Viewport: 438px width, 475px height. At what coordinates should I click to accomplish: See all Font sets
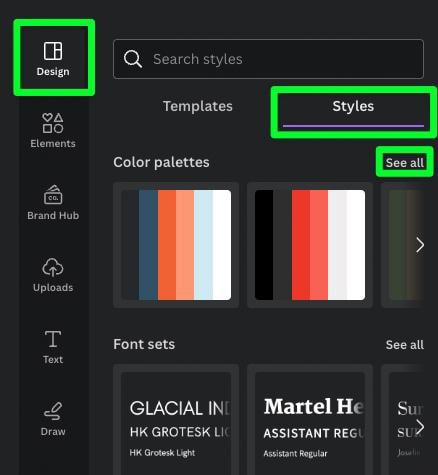[405, 345]
